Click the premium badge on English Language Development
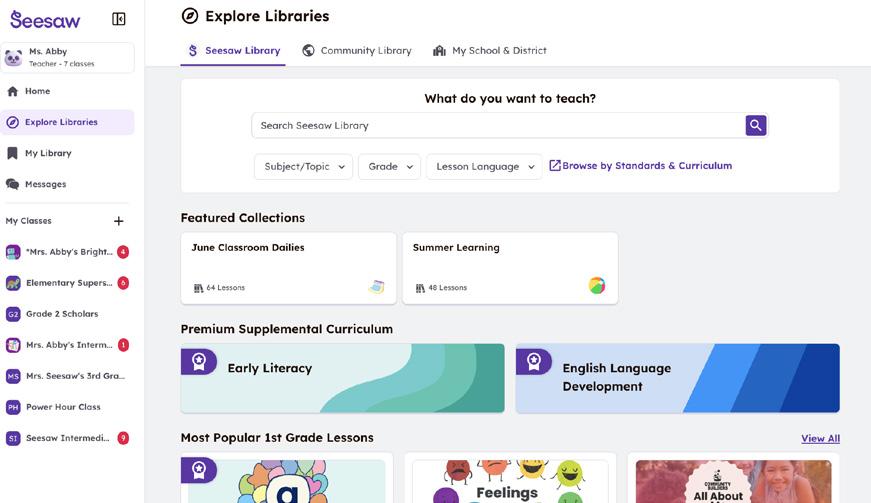871x503 pixels. 533,361
